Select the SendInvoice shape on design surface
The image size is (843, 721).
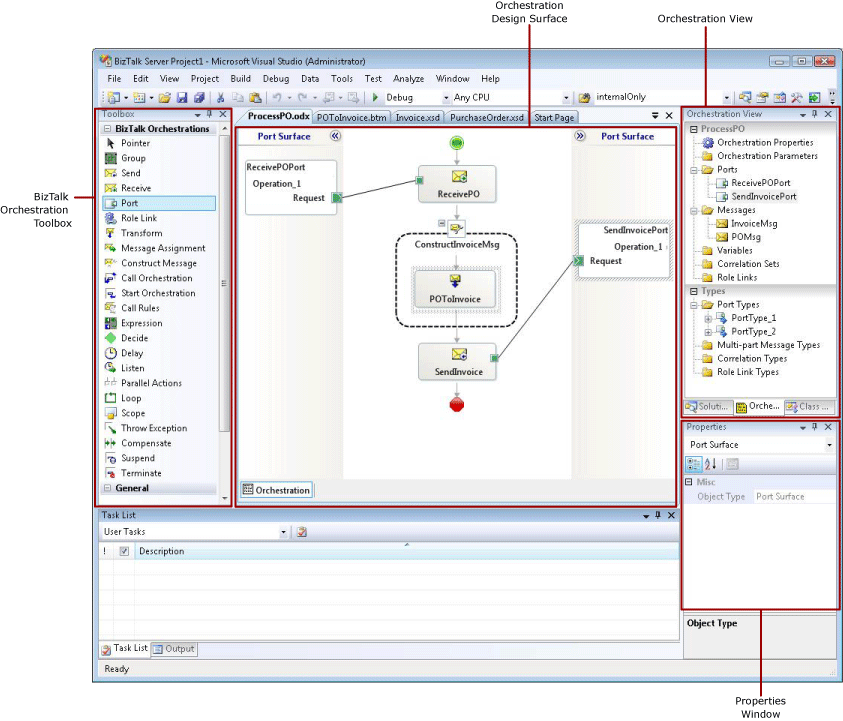(458, 362)
